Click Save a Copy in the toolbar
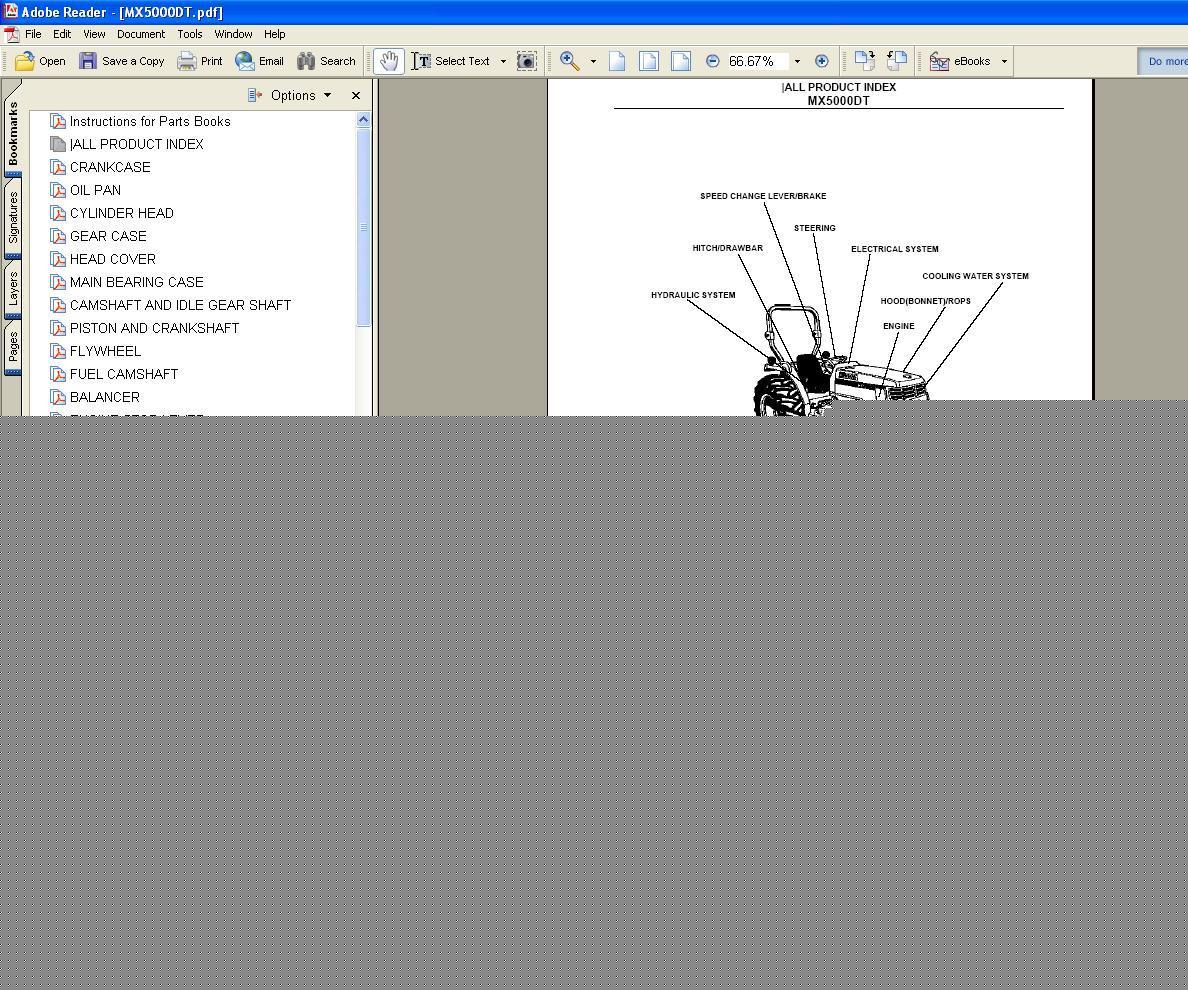The width and height of the screenshot is (1188, 990). [121, 61]
